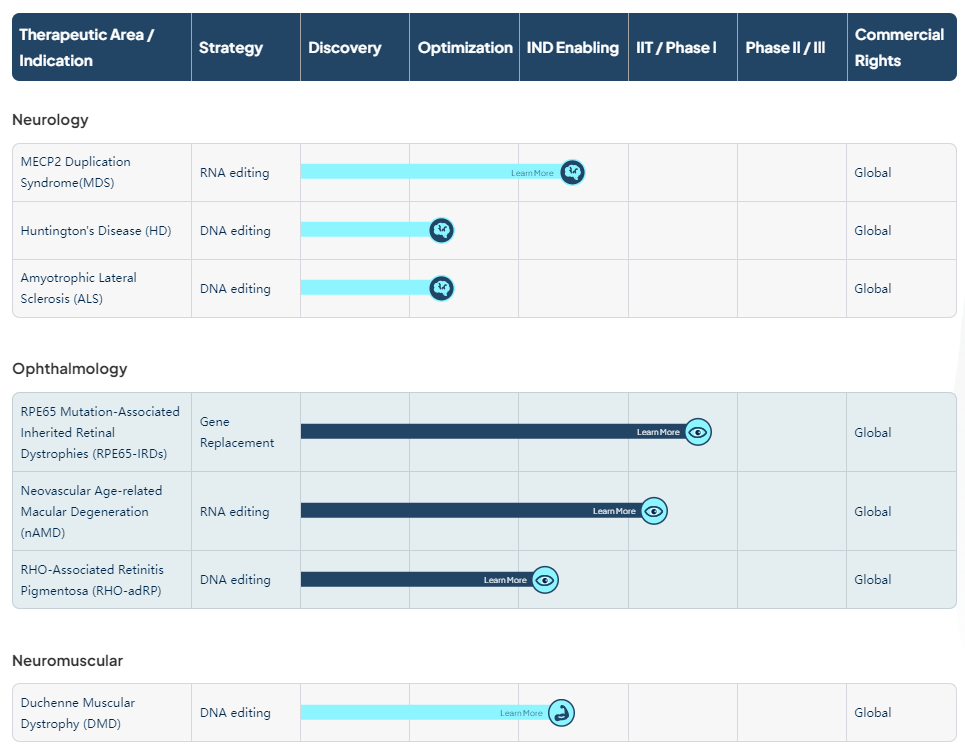Screen dimensions: 965x749
Task: Select the brain icon in the ALS row
Action: pyautogui.click(x=442, y=289)
